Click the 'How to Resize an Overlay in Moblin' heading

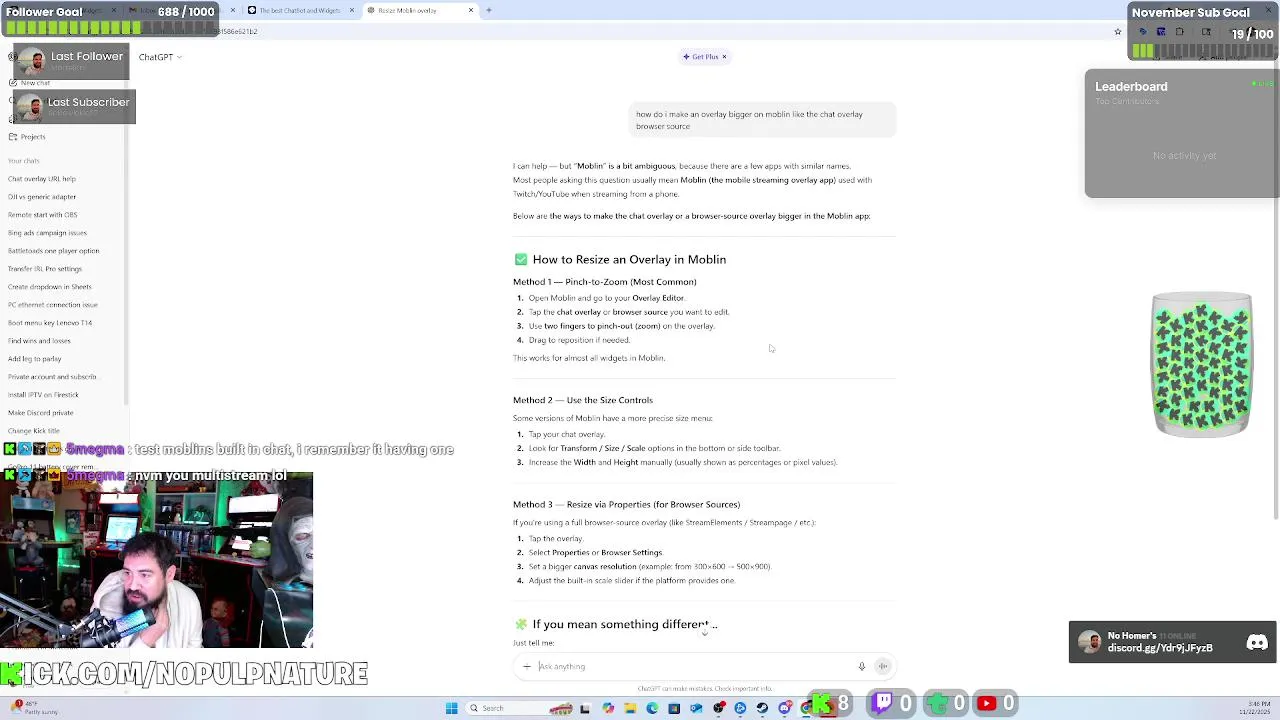point(629,260)
